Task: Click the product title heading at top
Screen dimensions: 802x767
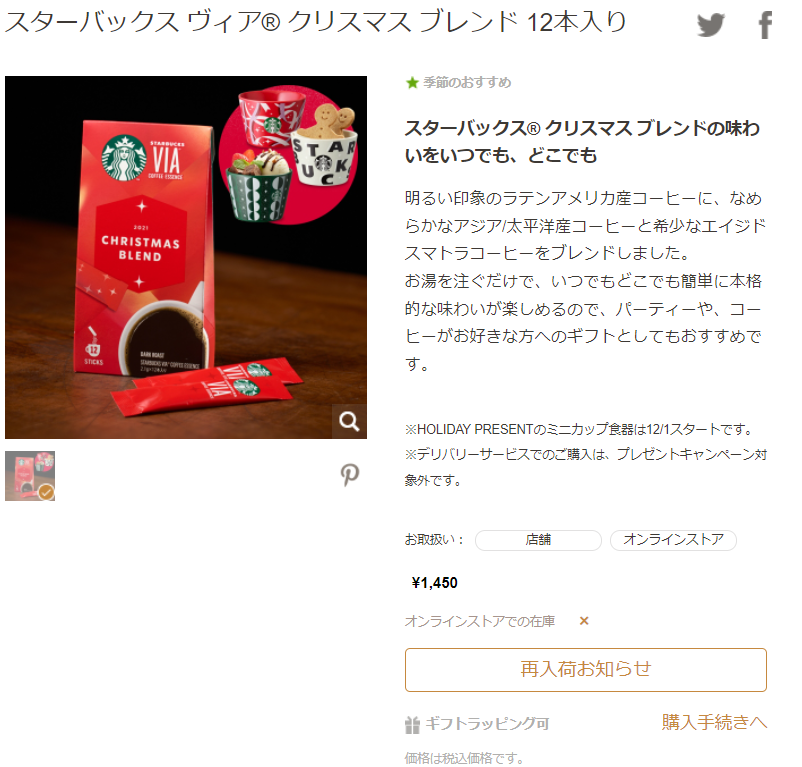Action: (315, 22)
